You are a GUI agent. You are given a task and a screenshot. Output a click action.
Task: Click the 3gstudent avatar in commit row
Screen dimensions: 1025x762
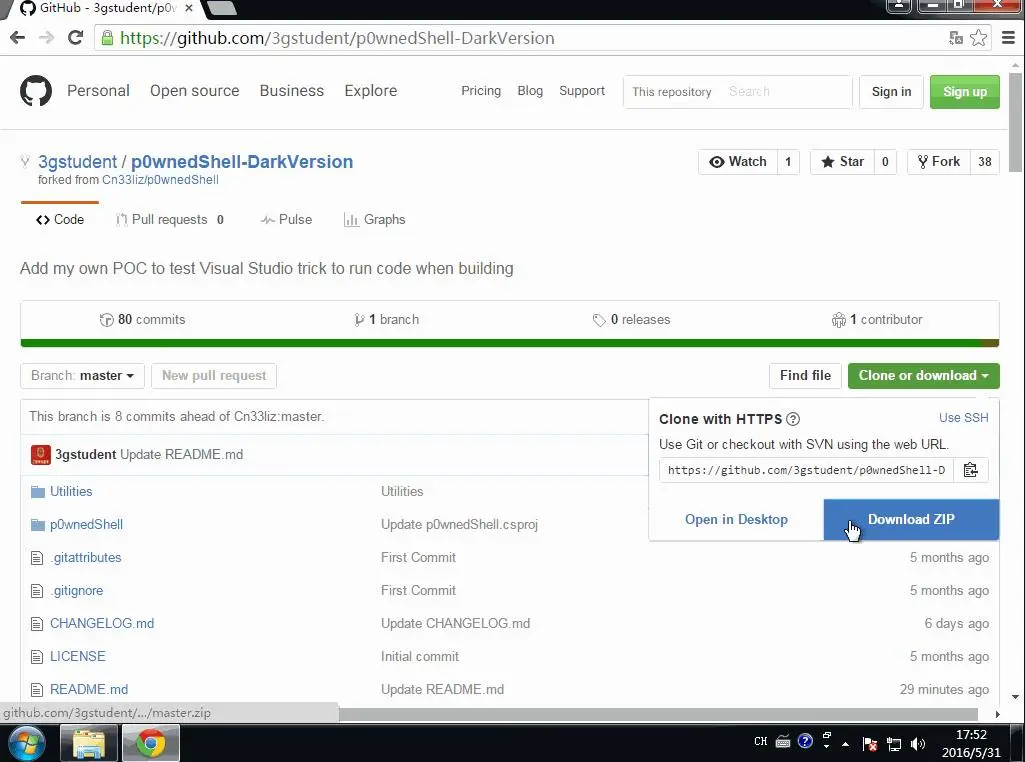coord(41,454)
